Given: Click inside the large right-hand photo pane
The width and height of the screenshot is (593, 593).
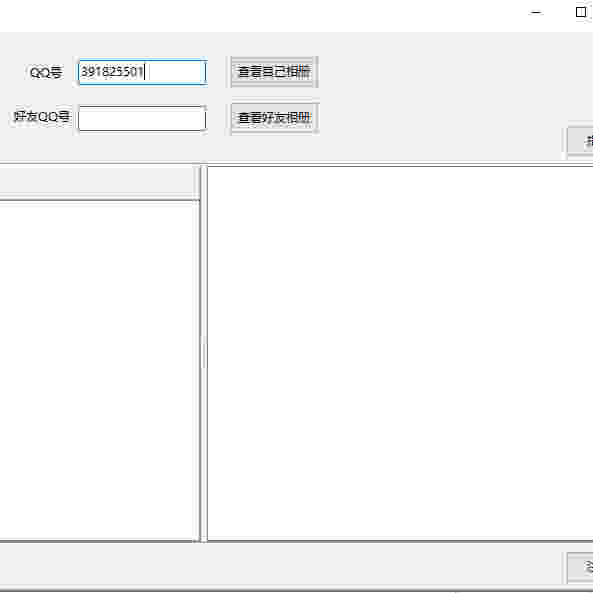Looking at the screenshot, I should click(x=400, y=354).
